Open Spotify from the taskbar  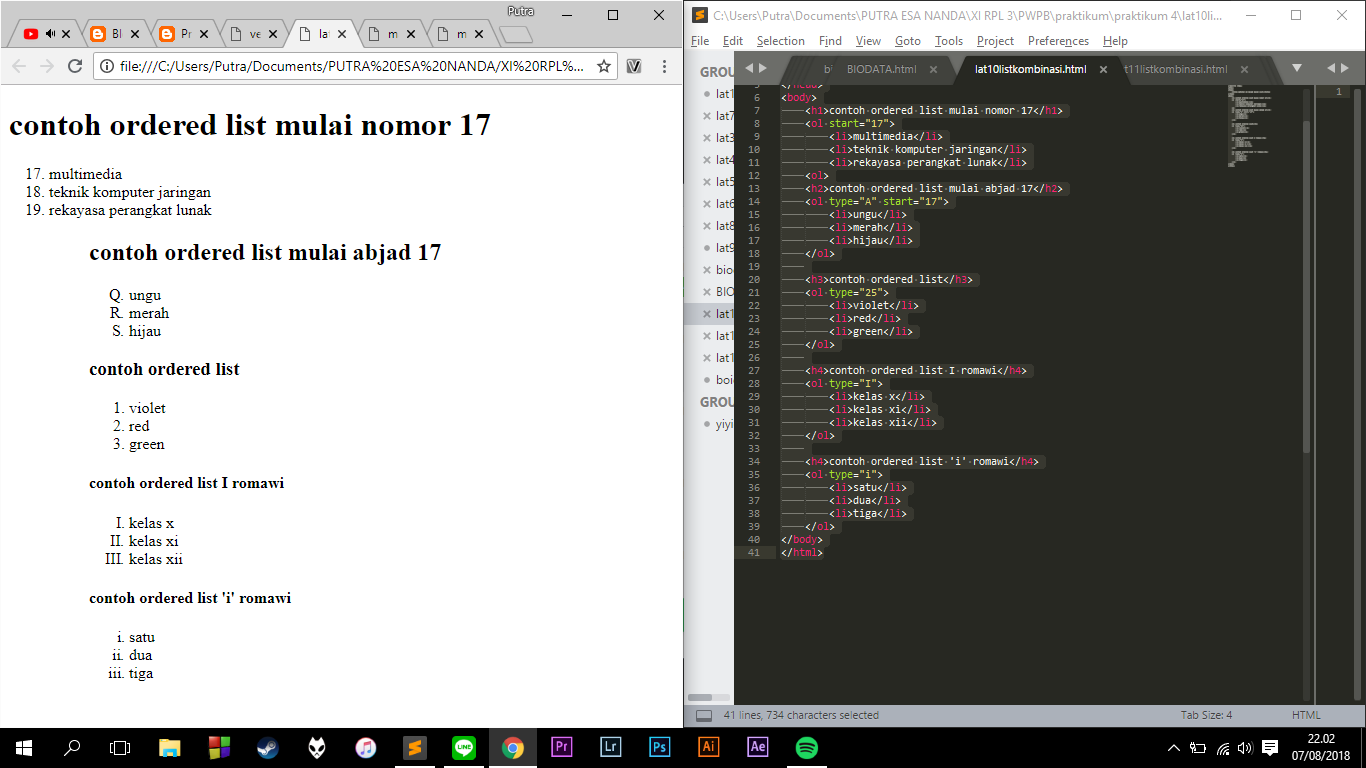coord(807,747)
